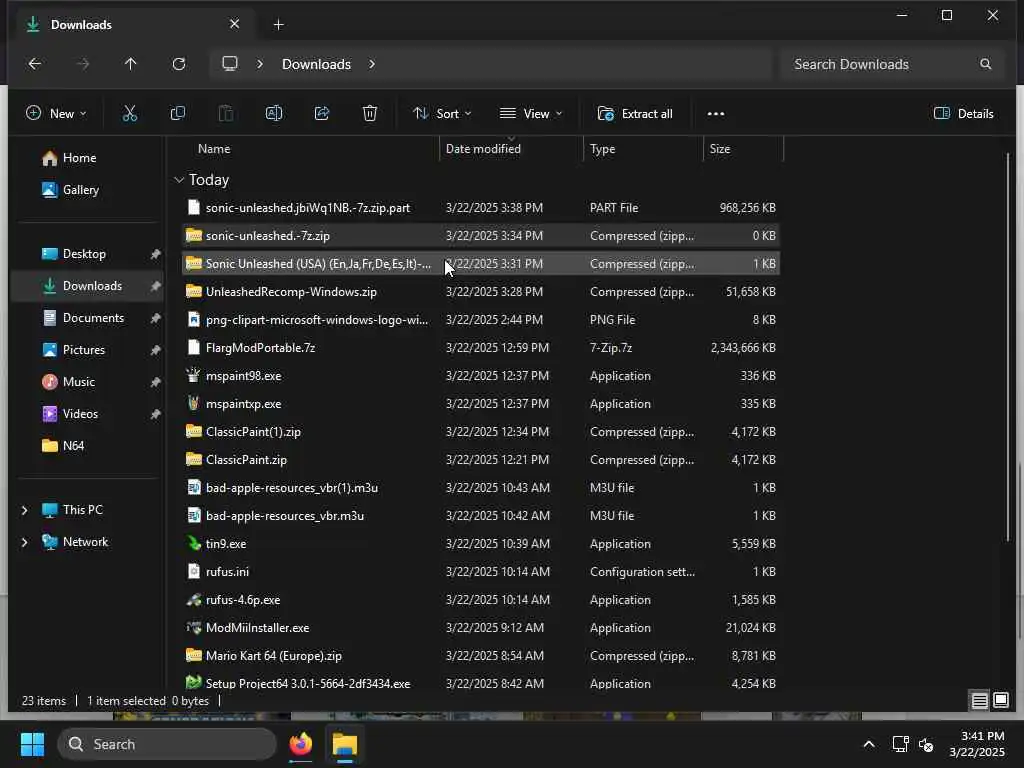
Task: Select FlargModPortable.7z file
Action: click(480, 348)
